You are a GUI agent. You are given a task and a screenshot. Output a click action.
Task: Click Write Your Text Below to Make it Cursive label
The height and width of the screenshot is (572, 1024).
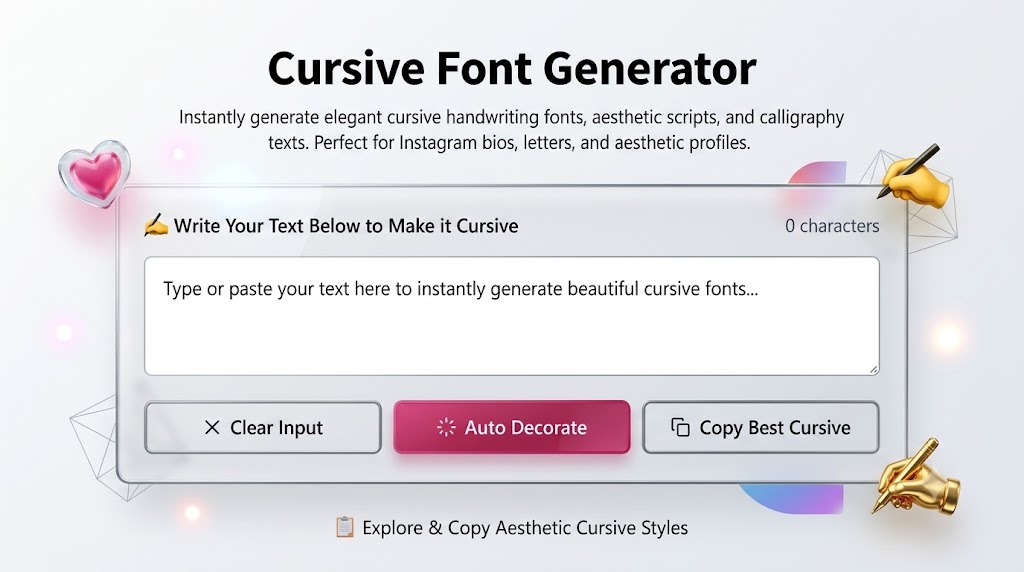pos(346,226)
